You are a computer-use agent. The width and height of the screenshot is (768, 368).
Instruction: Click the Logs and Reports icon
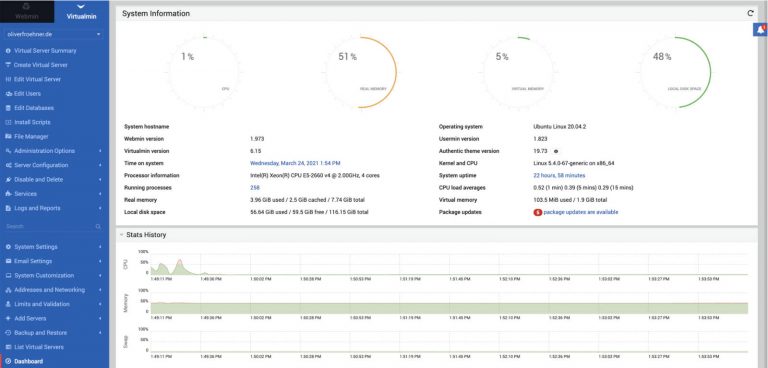tap(8, 208)
